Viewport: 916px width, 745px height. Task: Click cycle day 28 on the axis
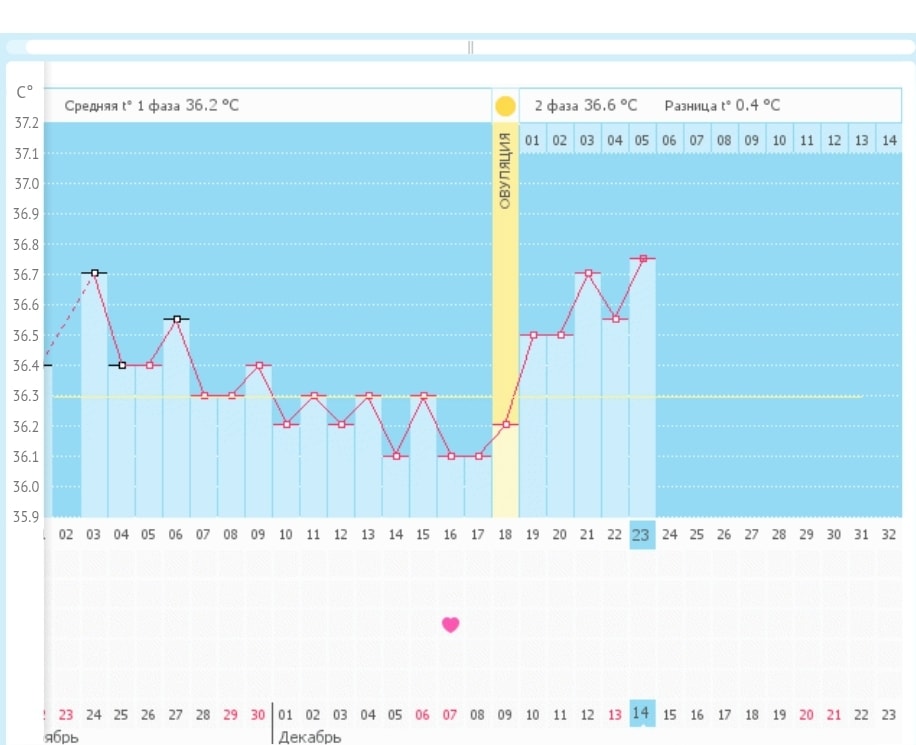779,535
